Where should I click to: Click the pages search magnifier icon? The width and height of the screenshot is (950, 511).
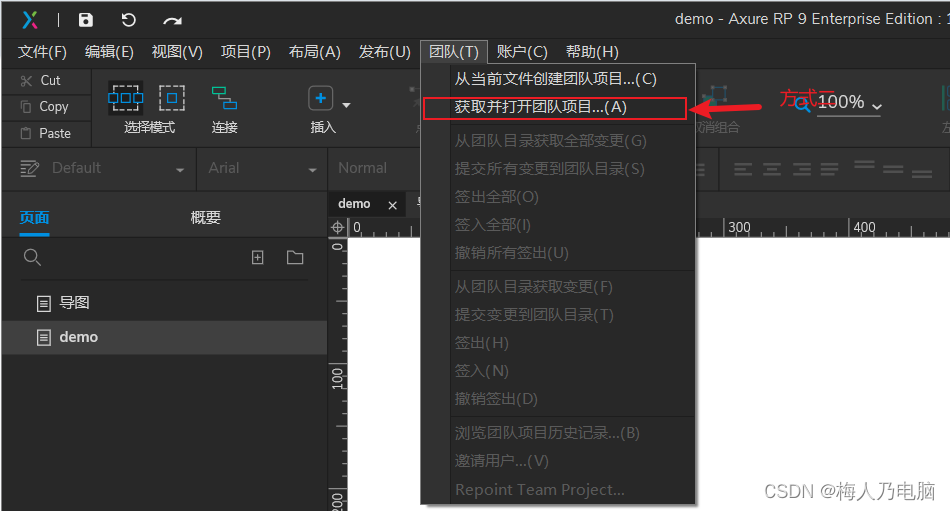[x=32, y=258]
